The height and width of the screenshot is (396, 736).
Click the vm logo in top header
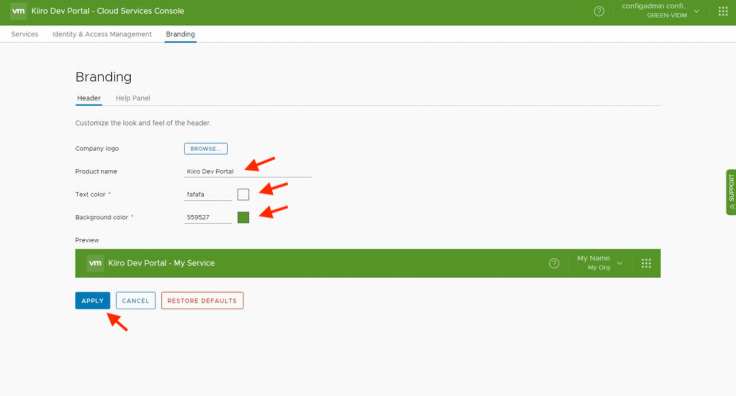[x=18, y=11]
